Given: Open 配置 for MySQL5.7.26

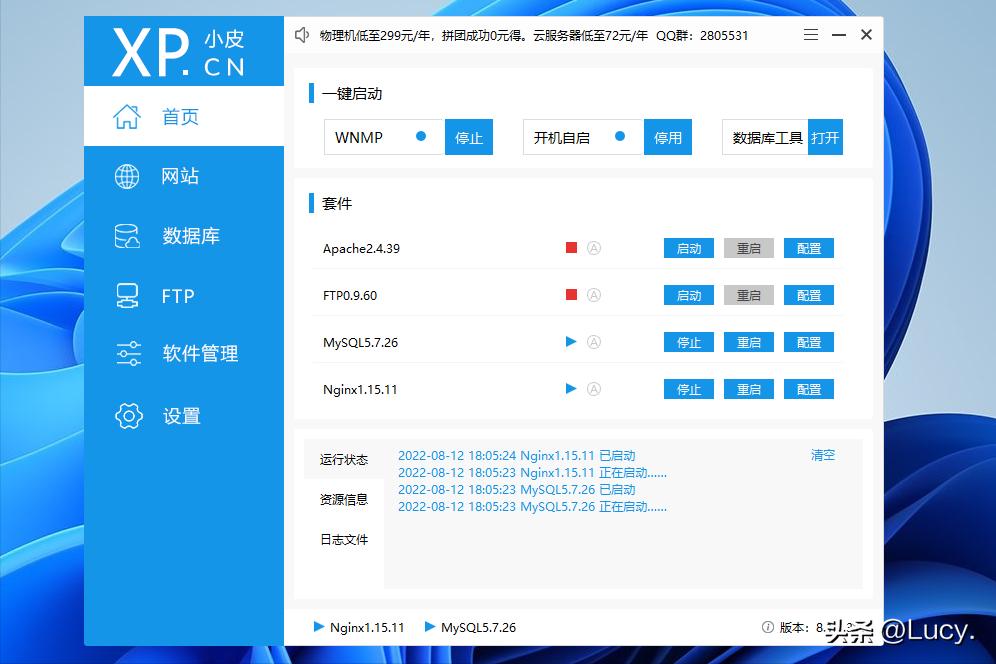Looking at the screenshot, I should (x=809, y=342).
